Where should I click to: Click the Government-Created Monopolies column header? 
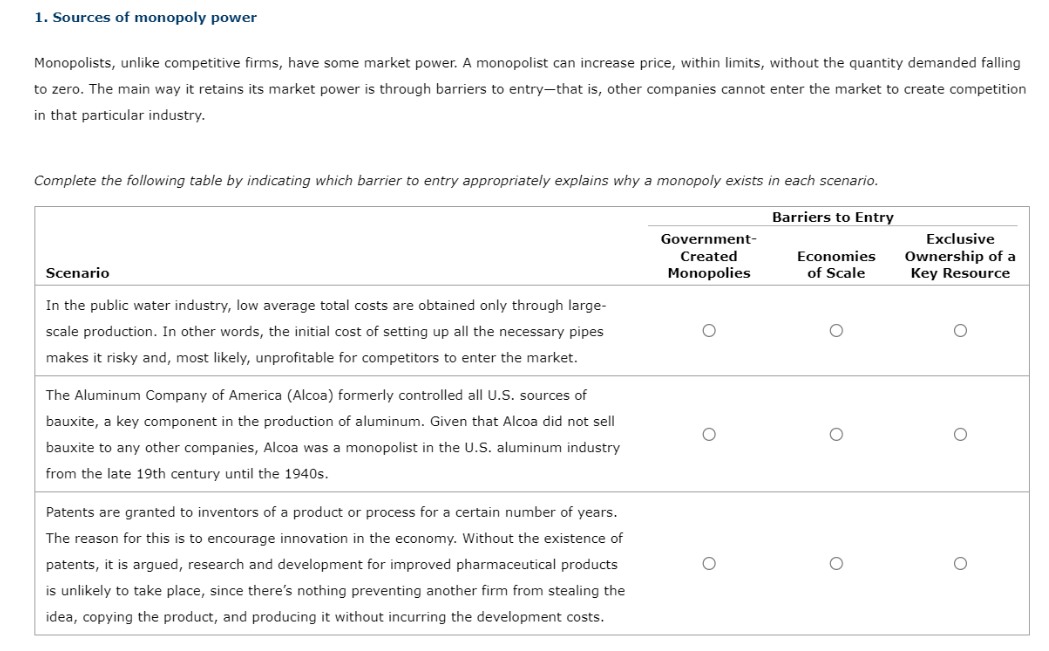(708, 256)
